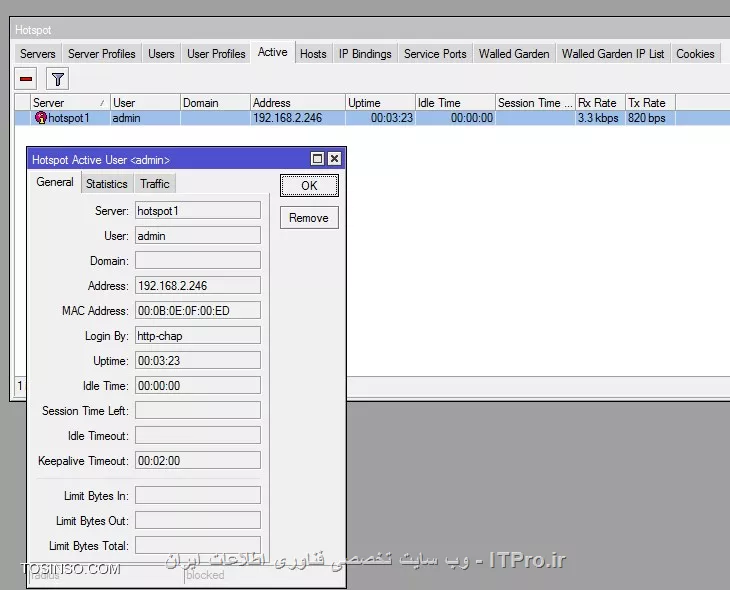Viewport: 730px width, 590px height.
Task: Click the 00:03:23 uptime table cell
Action: coord(380,118)
